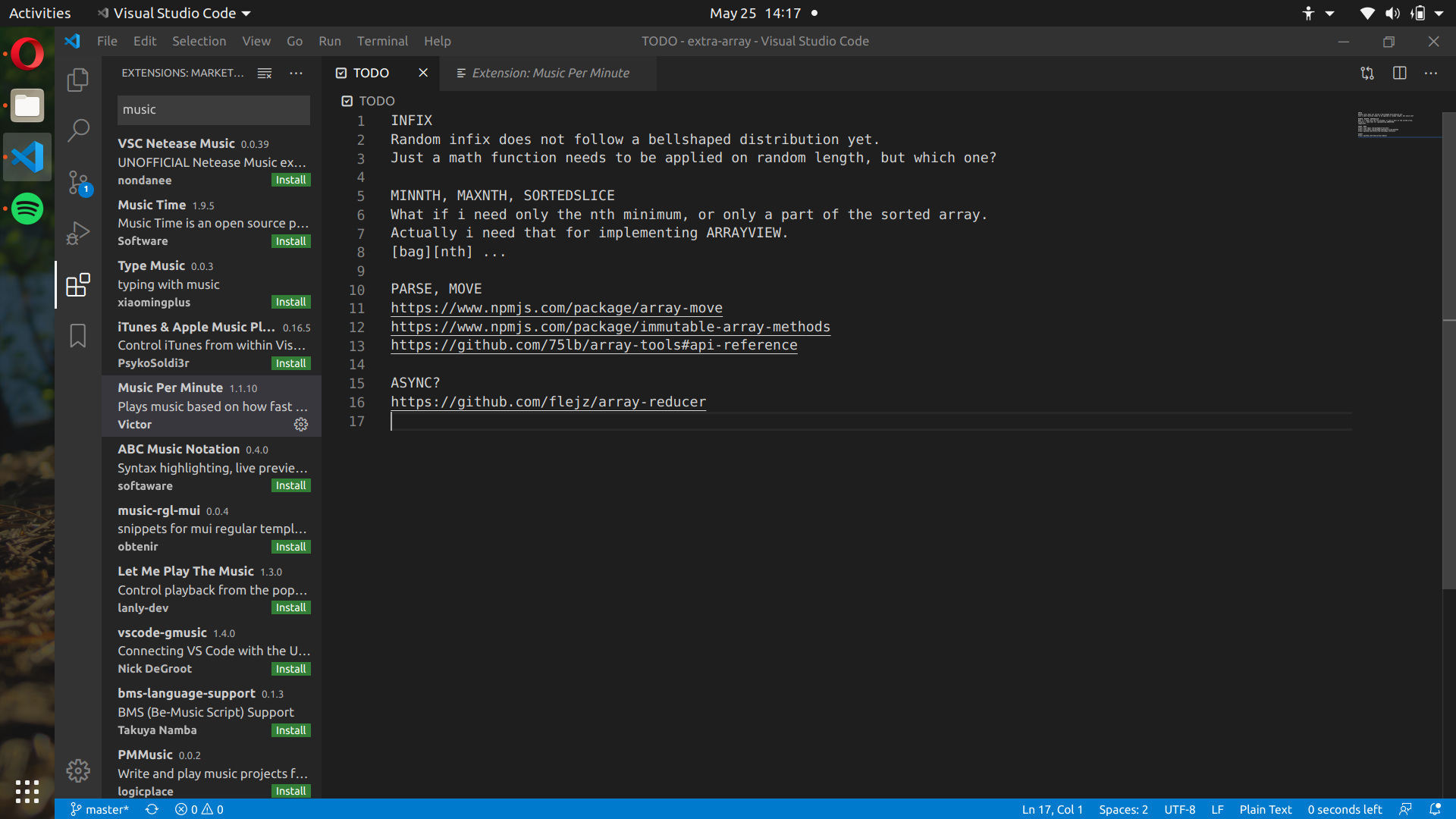Viewport: 1456px width, 819px height.
Task: Open the Bookmarks view in the activity bar
Action: (x=77, y=336)
